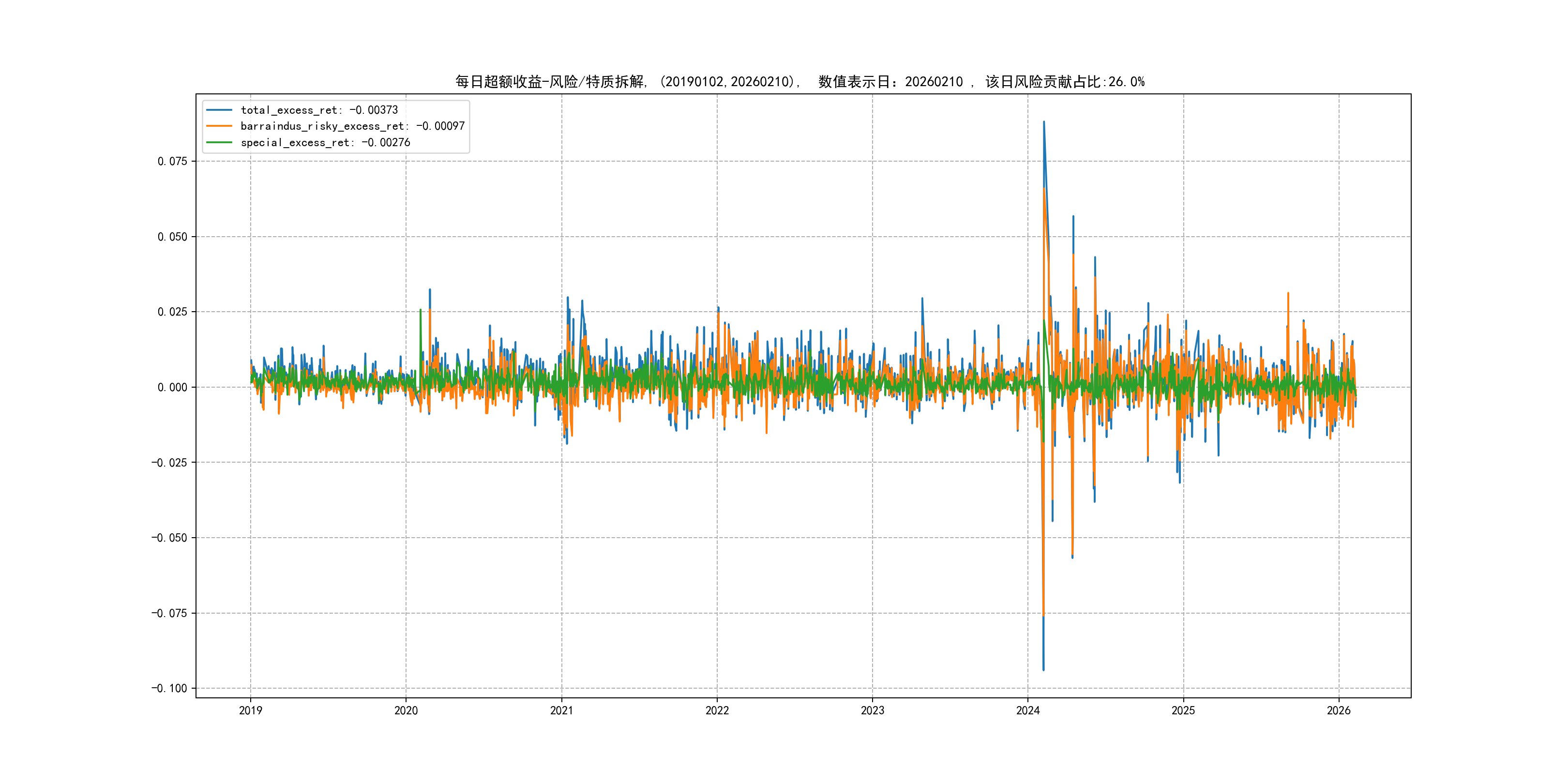Click the 2019 x-axis tick label

click(250, 710)
